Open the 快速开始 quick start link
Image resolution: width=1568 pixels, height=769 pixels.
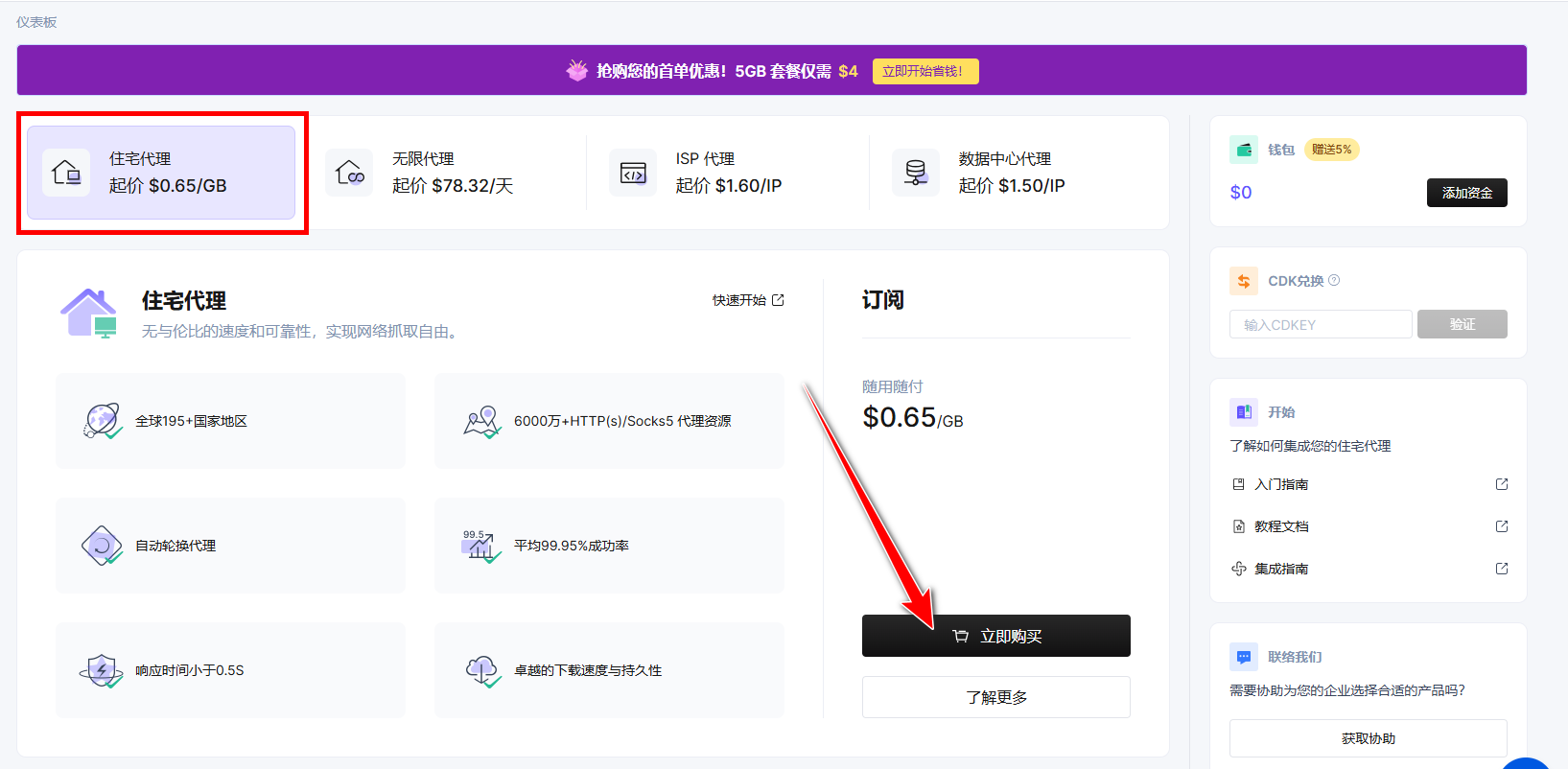[x=748, y=300]
